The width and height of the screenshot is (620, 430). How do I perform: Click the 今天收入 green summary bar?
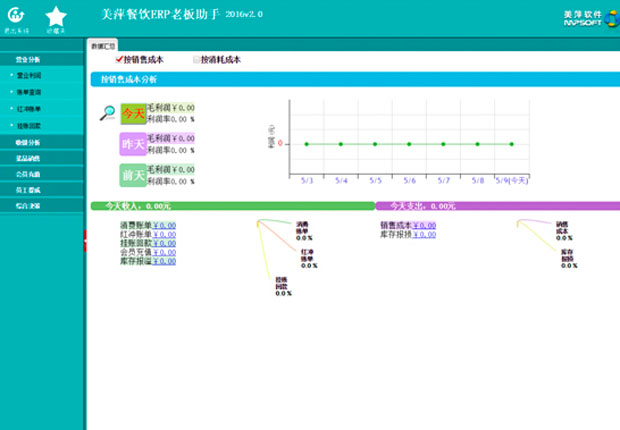tap(231, 206)
